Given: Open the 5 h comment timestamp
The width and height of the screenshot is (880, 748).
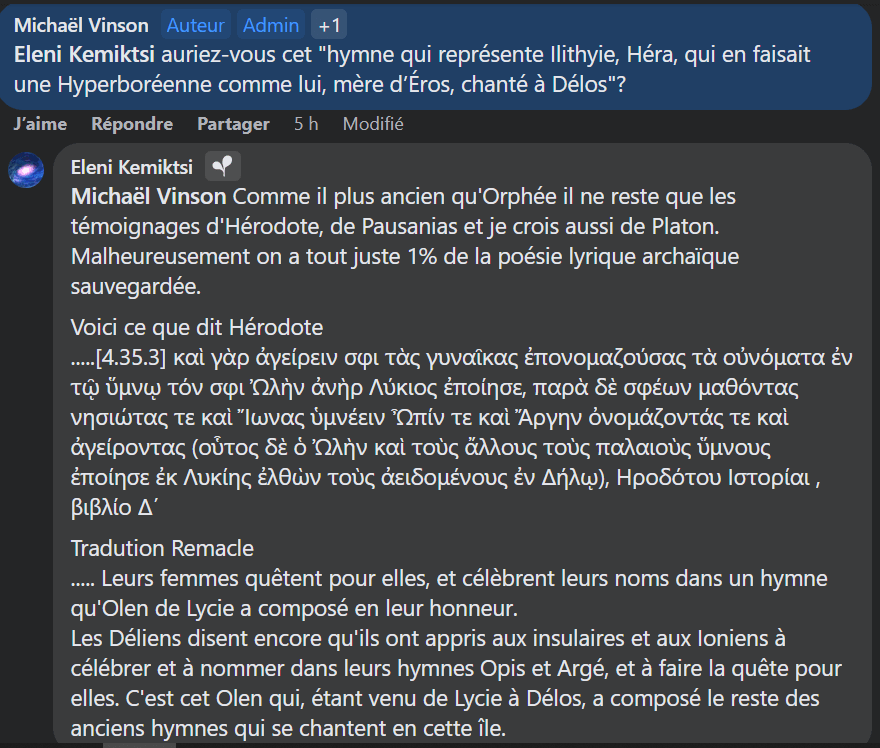Looking at the screenshot, I should pyautogui.click(x=306, y=124).
